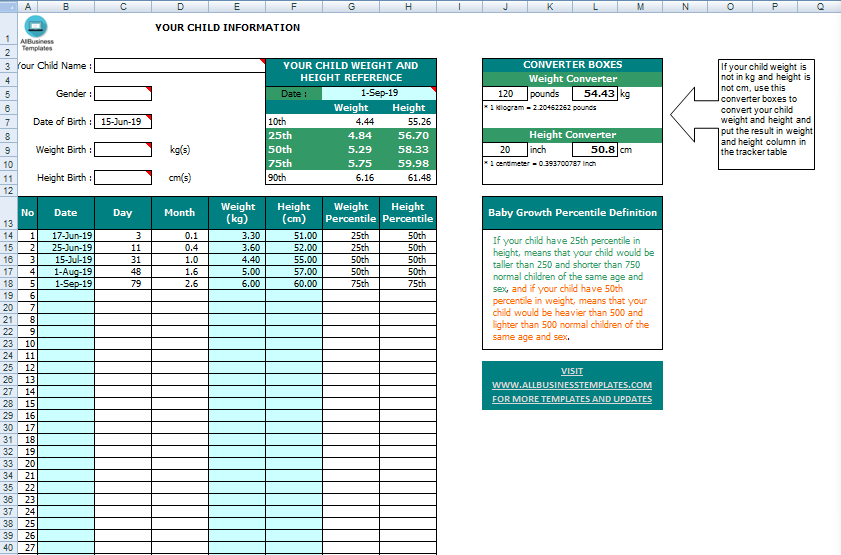Select the month value 2.6 in row 18
The image size is (841, 555).
pos(180,284)
